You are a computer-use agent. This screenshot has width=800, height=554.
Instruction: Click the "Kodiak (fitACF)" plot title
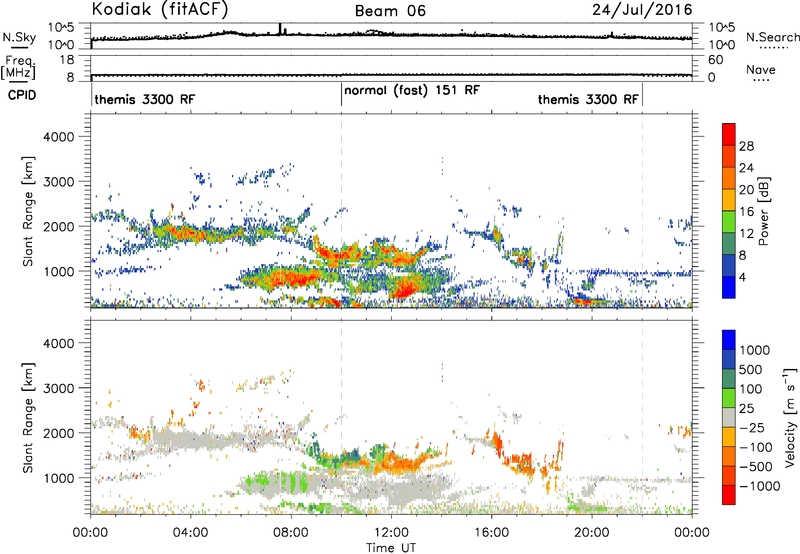click(x=160, y=9)
